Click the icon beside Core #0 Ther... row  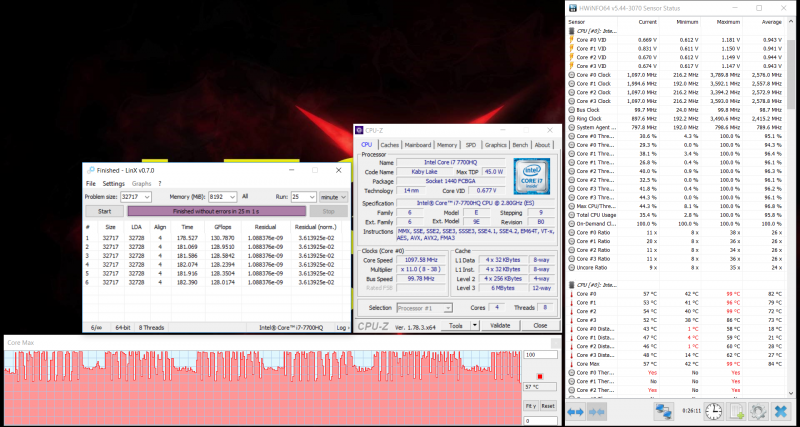click(x=571, y=373)
